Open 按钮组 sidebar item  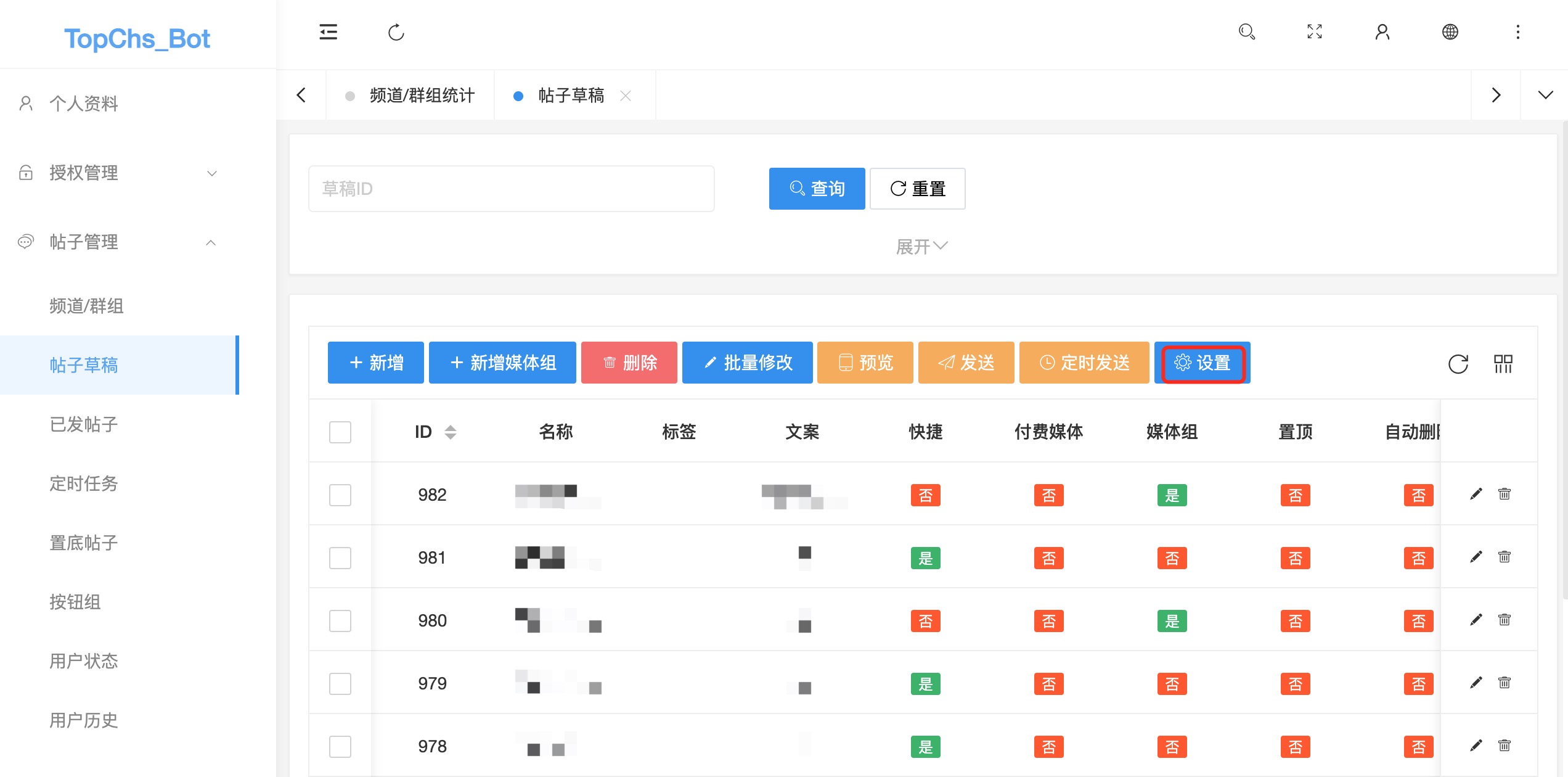pos(120,602)
